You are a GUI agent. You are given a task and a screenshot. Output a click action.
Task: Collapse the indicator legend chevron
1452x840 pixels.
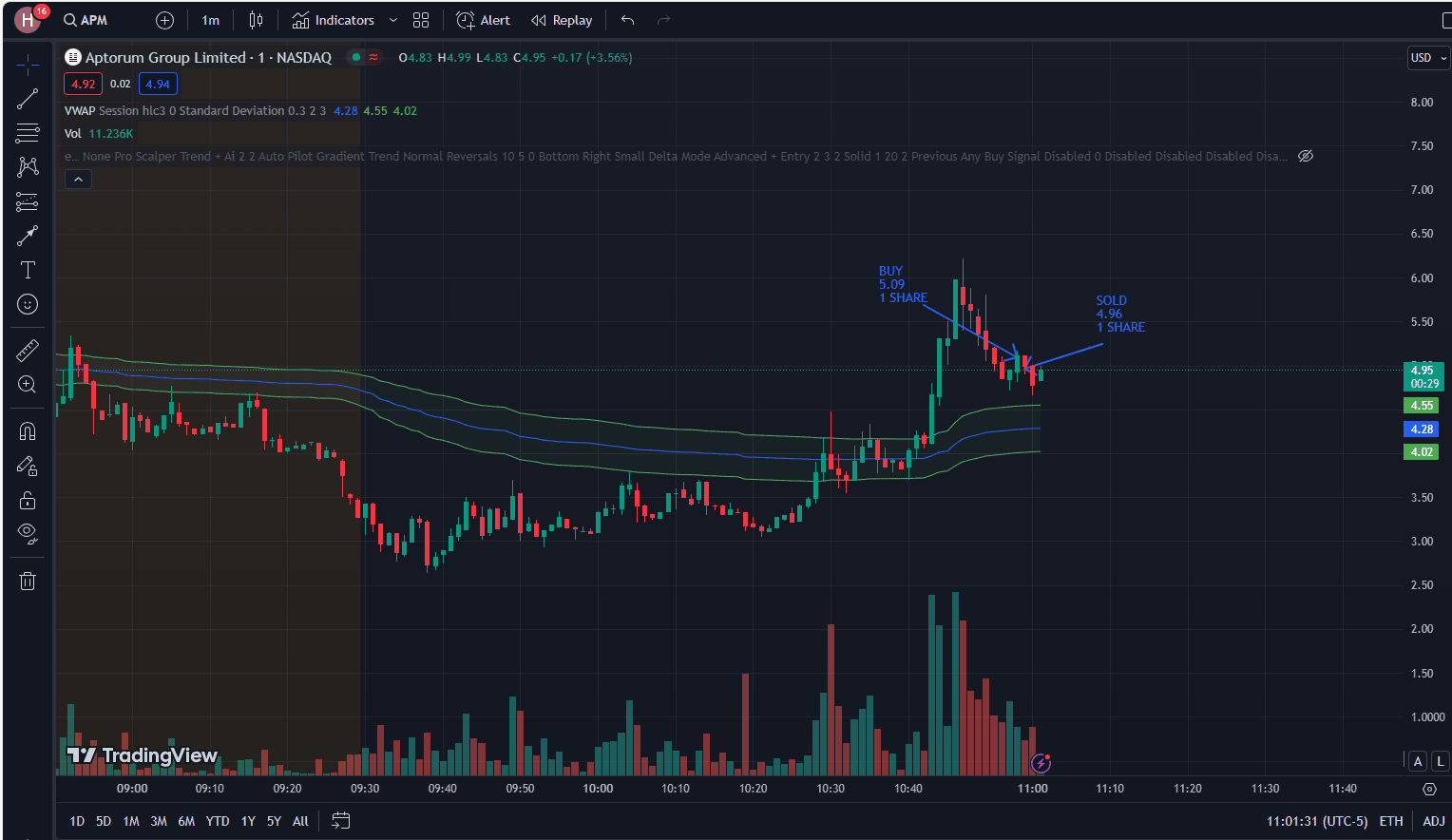point(78,179)
